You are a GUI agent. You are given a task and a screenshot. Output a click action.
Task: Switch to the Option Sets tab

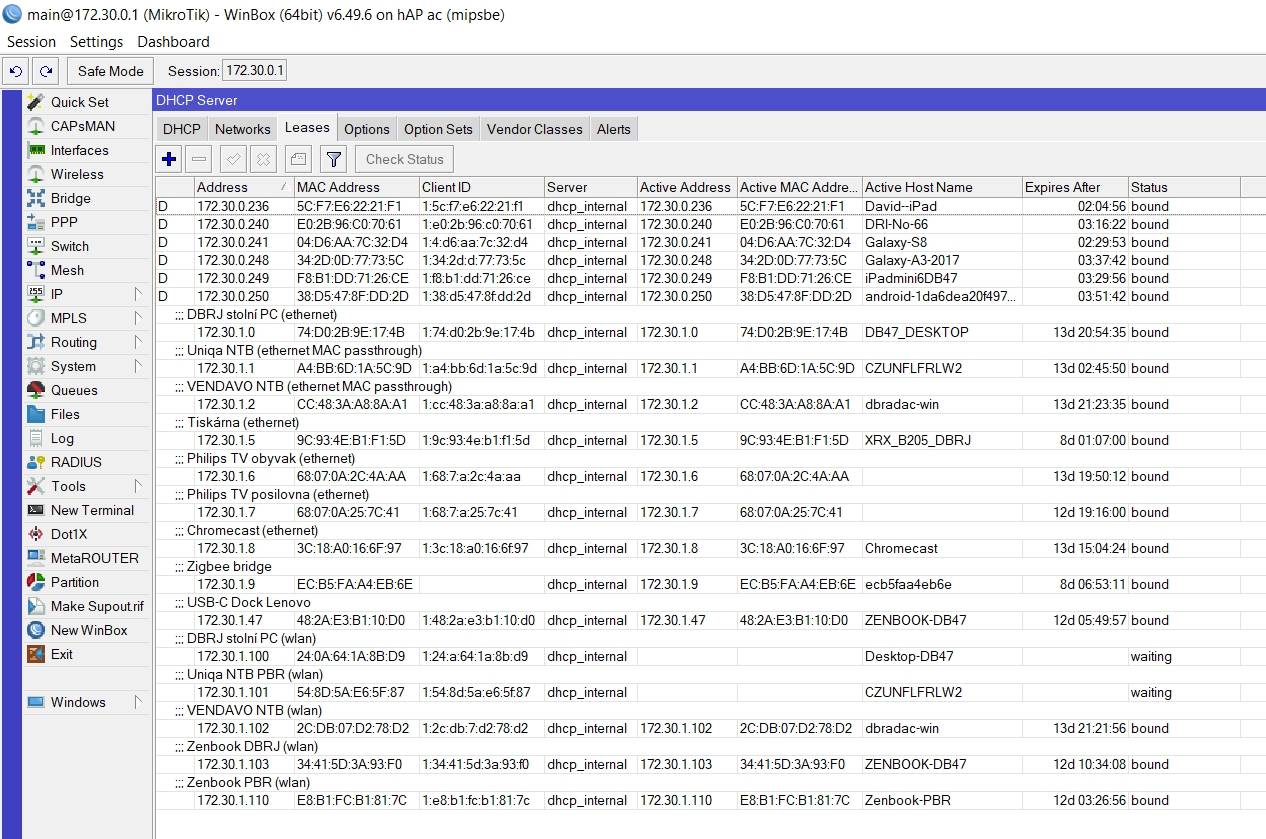(x=438, y=129)
